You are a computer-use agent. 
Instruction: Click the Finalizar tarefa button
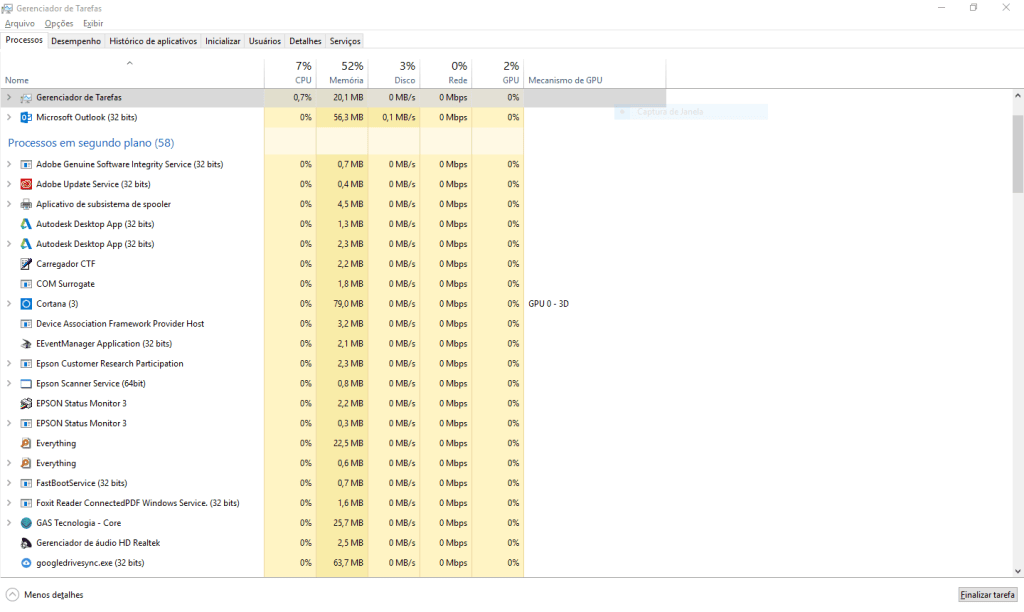pos(987,595)
